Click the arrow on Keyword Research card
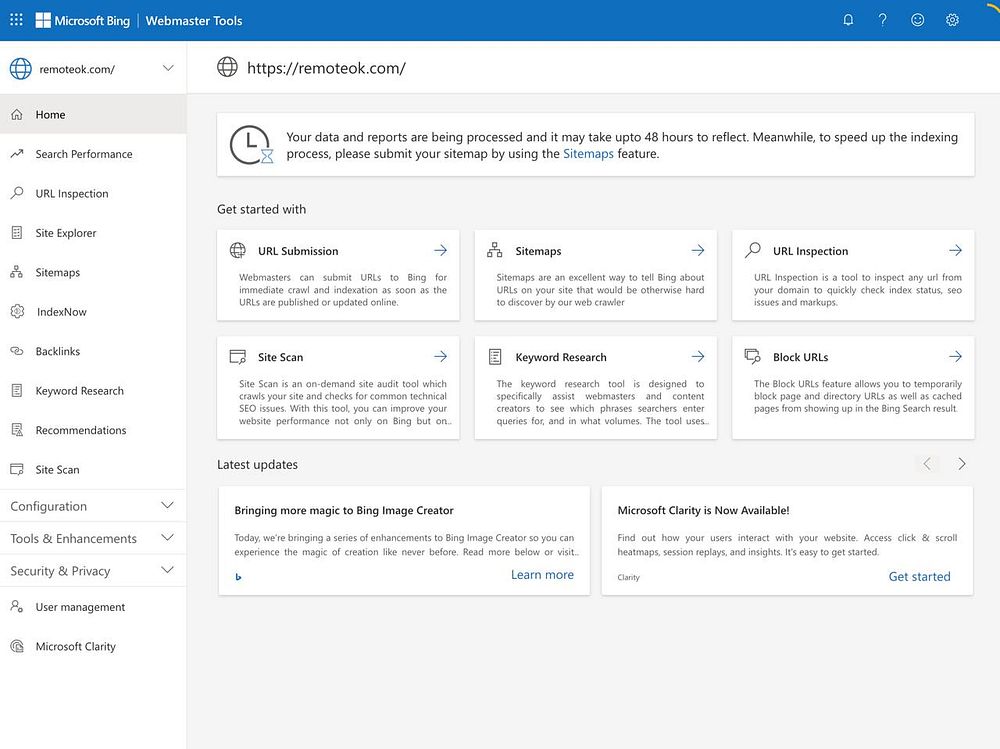 click(698, 357)
